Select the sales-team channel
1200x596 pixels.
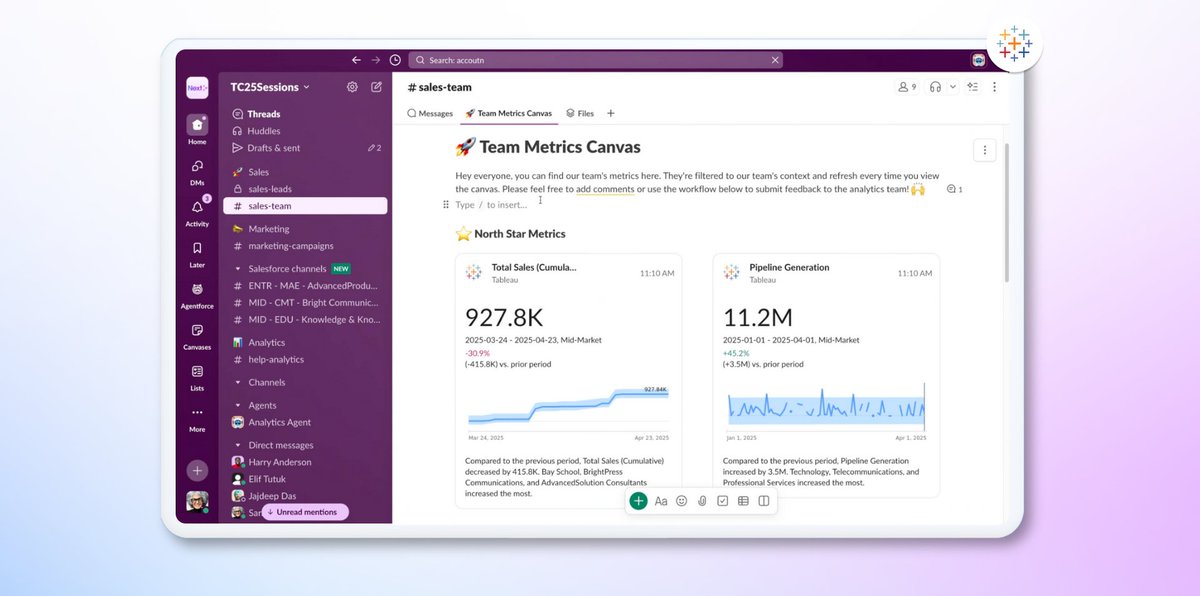(305, 206)
